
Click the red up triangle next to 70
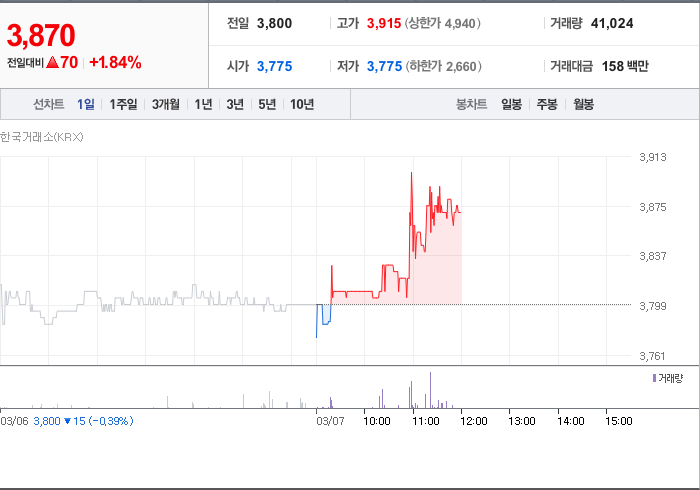coord(52,62)
